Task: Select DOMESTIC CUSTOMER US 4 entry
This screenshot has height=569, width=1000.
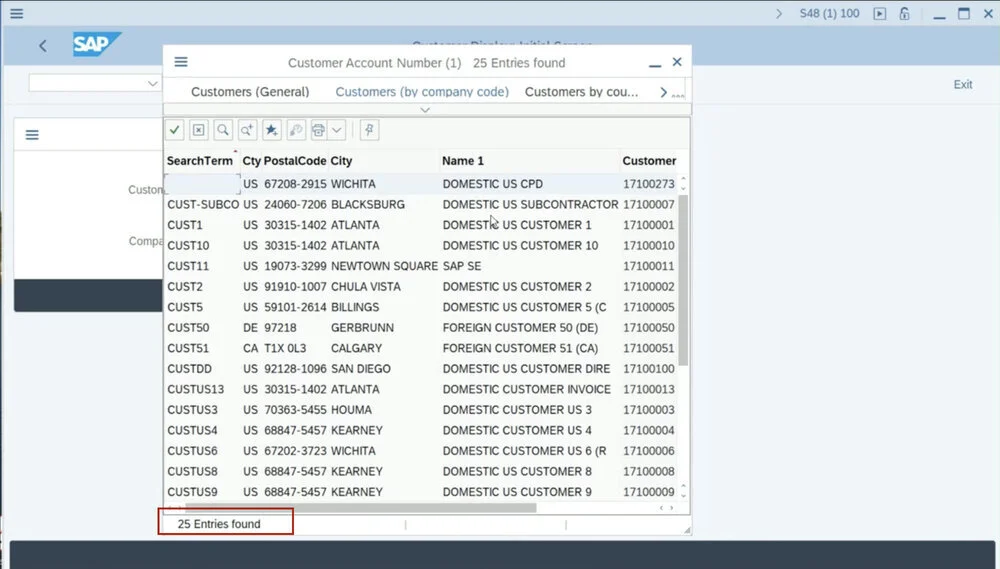Action: (x=517, y=430)
